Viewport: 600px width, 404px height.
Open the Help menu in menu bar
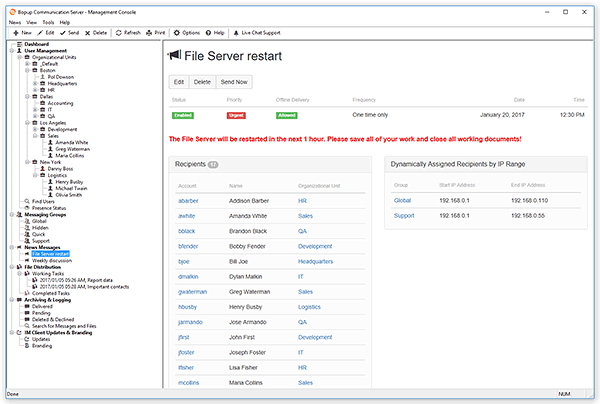tap(65, 23)
